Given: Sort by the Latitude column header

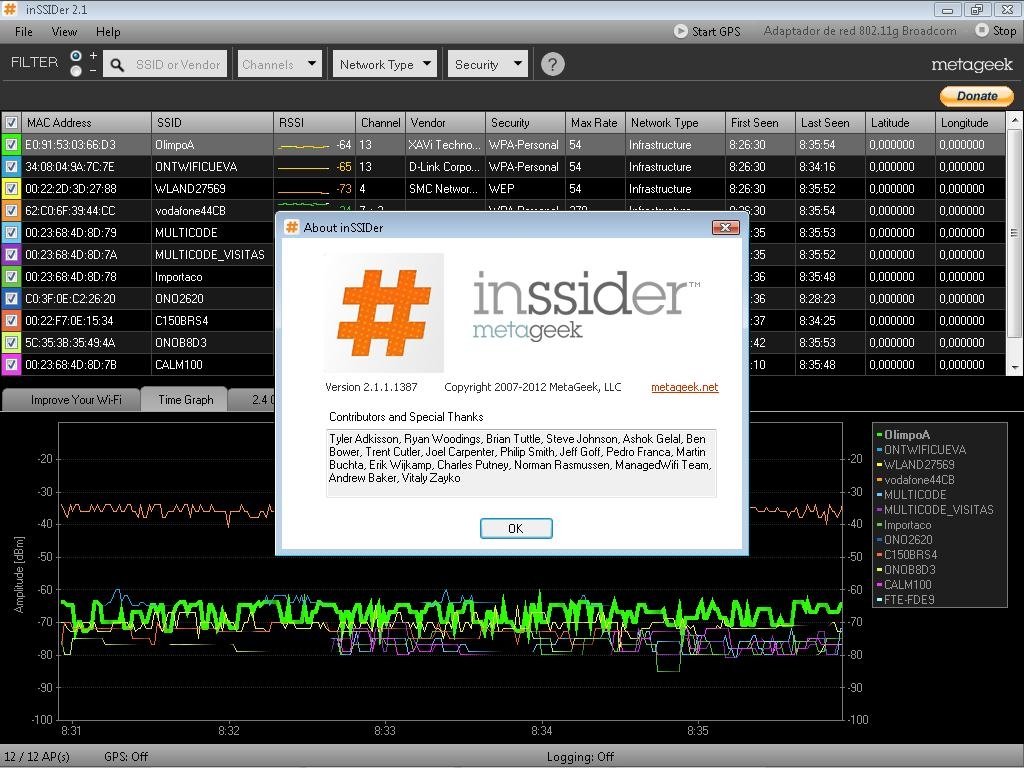Looking at the screenshot, I should 901,123.
